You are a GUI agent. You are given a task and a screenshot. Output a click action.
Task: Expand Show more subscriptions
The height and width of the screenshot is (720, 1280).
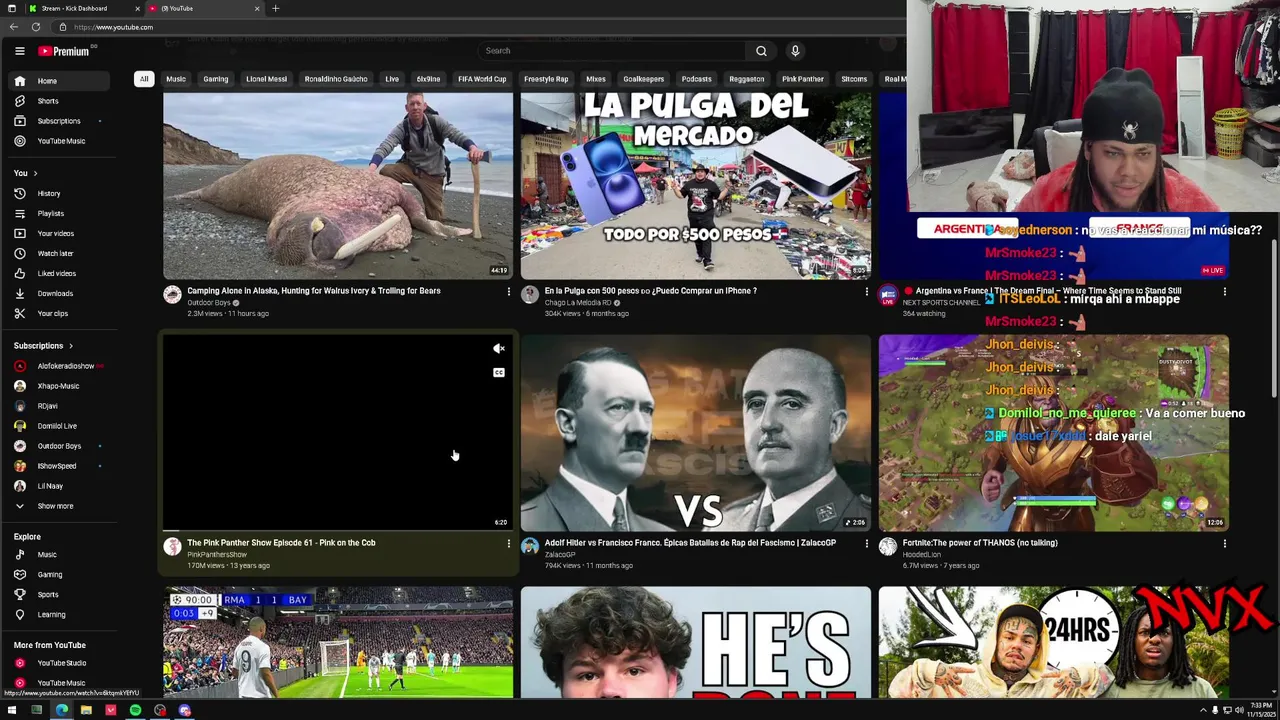coord(58,506)
